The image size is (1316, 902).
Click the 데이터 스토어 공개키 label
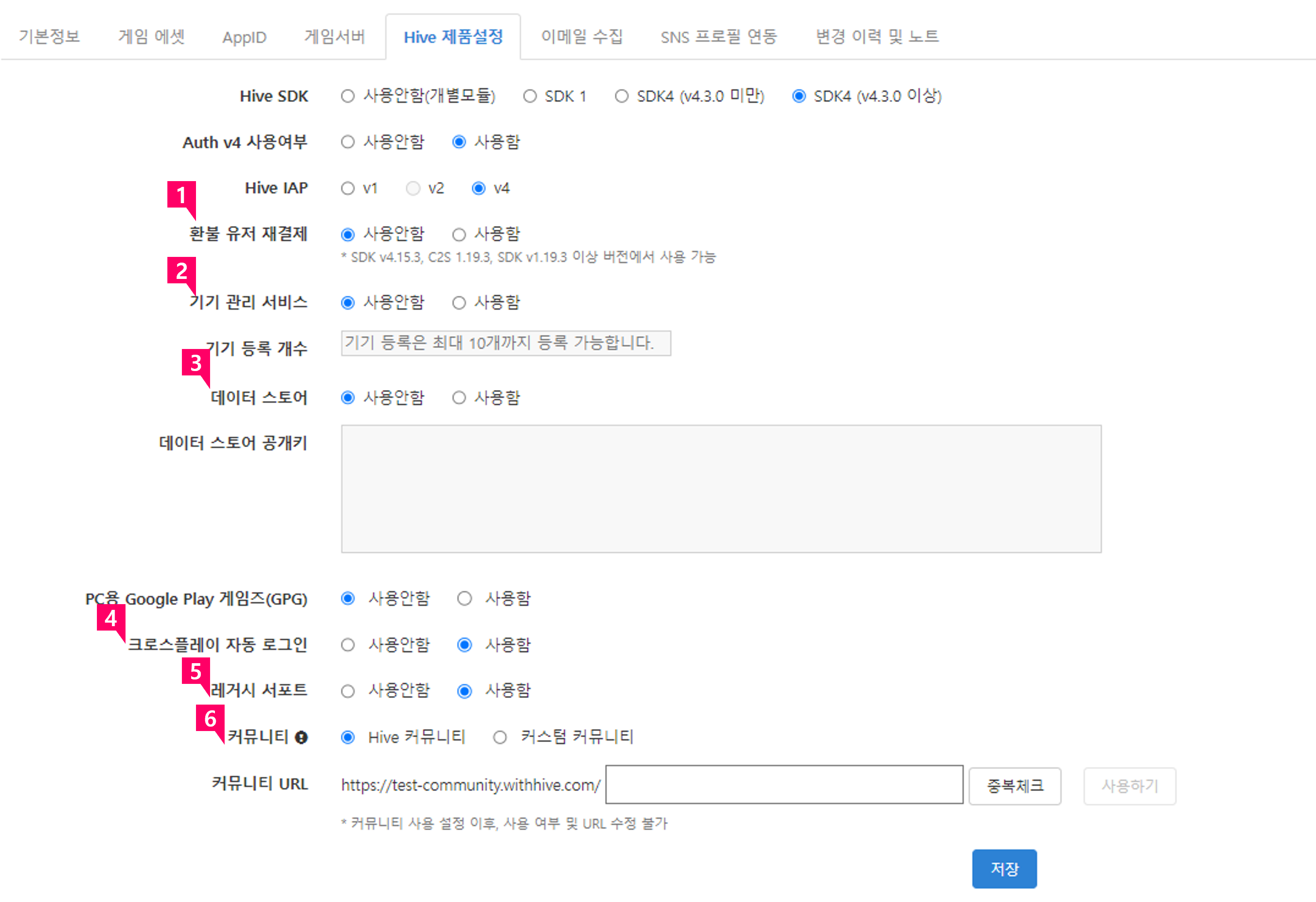pyautogui.click(x=233, y=443)
